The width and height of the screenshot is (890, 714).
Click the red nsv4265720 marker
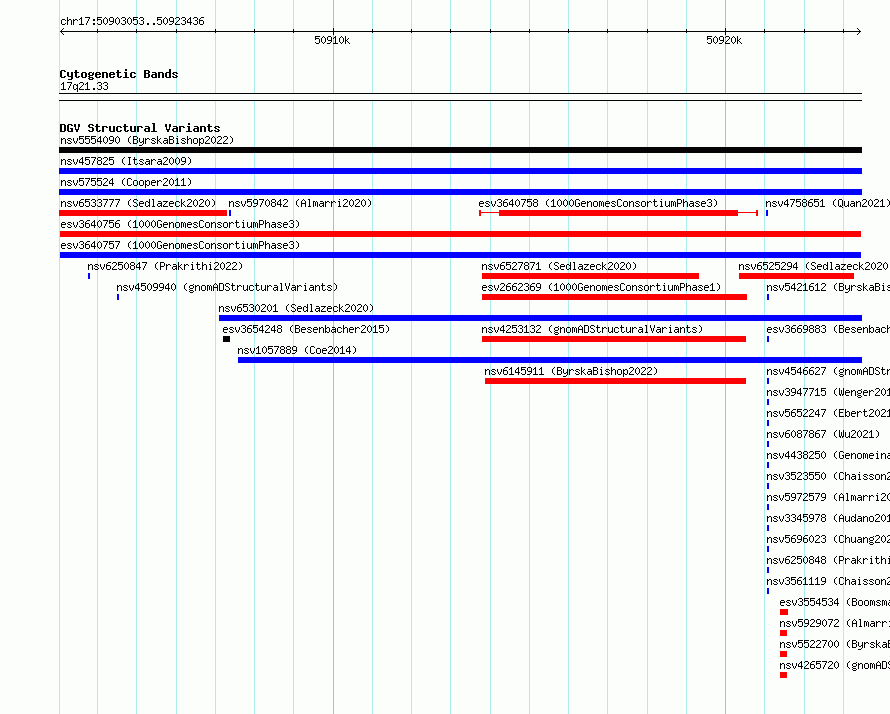tap(783, 675)
